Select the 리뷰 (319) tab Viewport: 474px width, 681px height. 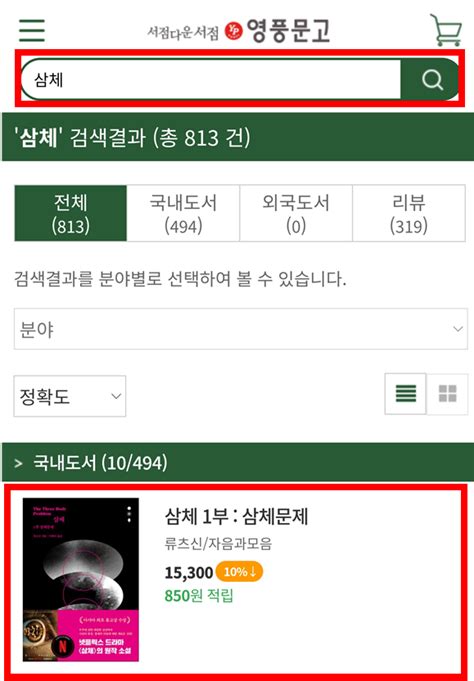(409, 213)
